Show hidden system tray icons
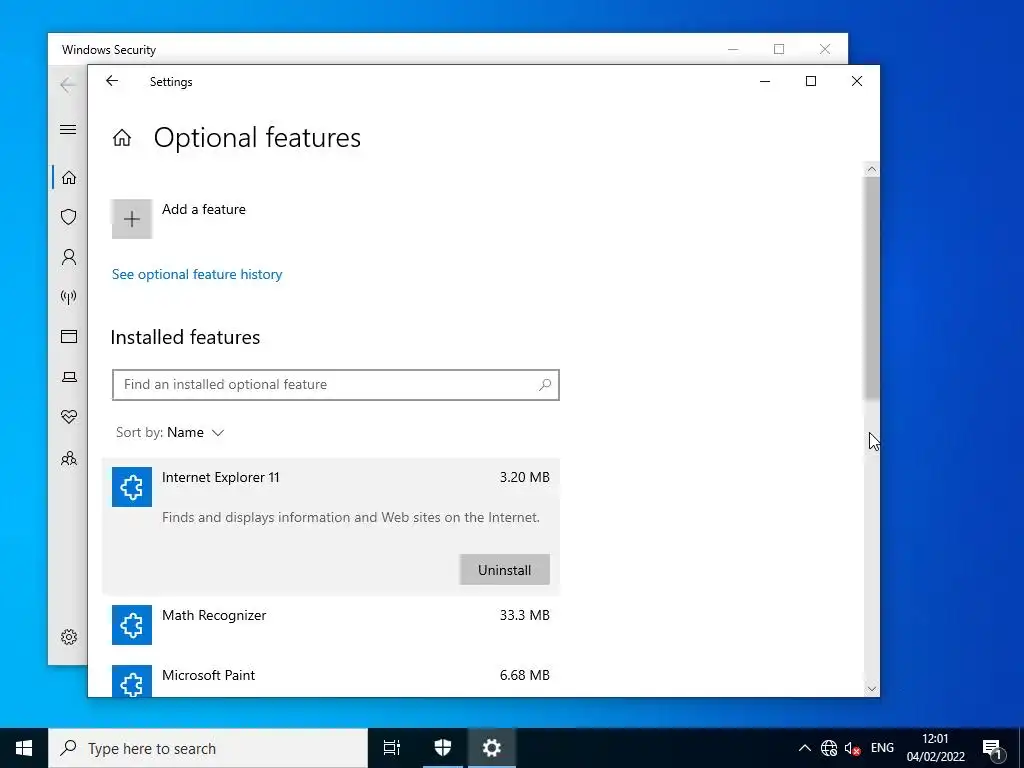The width and height of the screenshot is (1024, 768). (x=805, y=748)
